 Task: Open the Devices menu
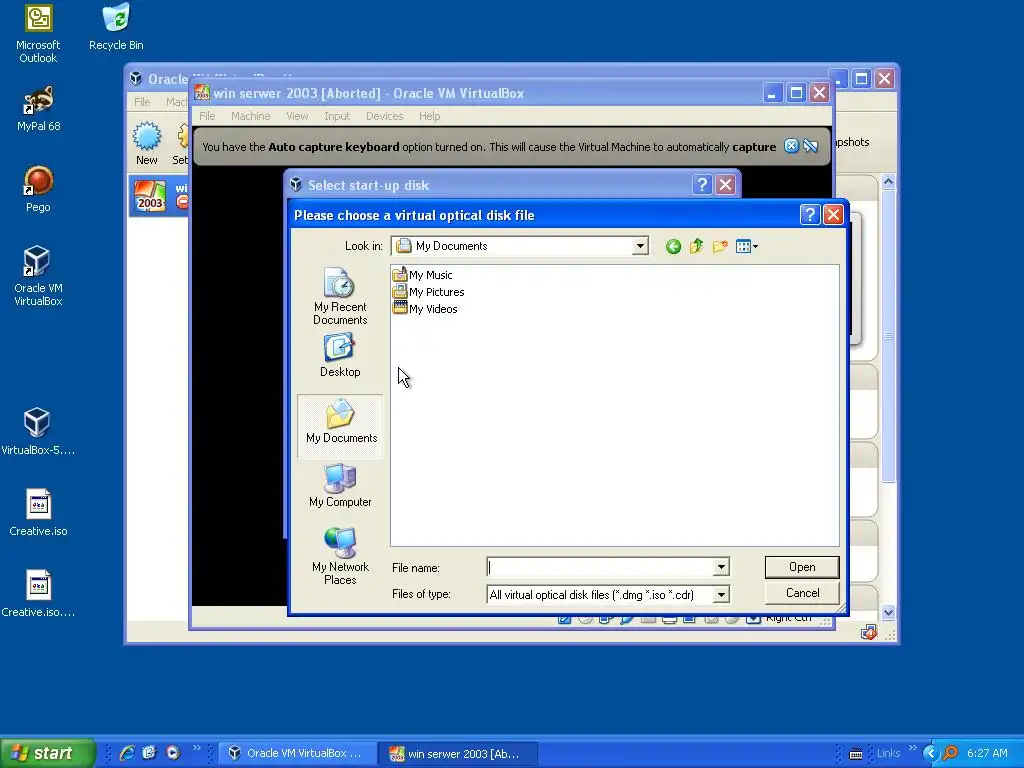(385, 116)
